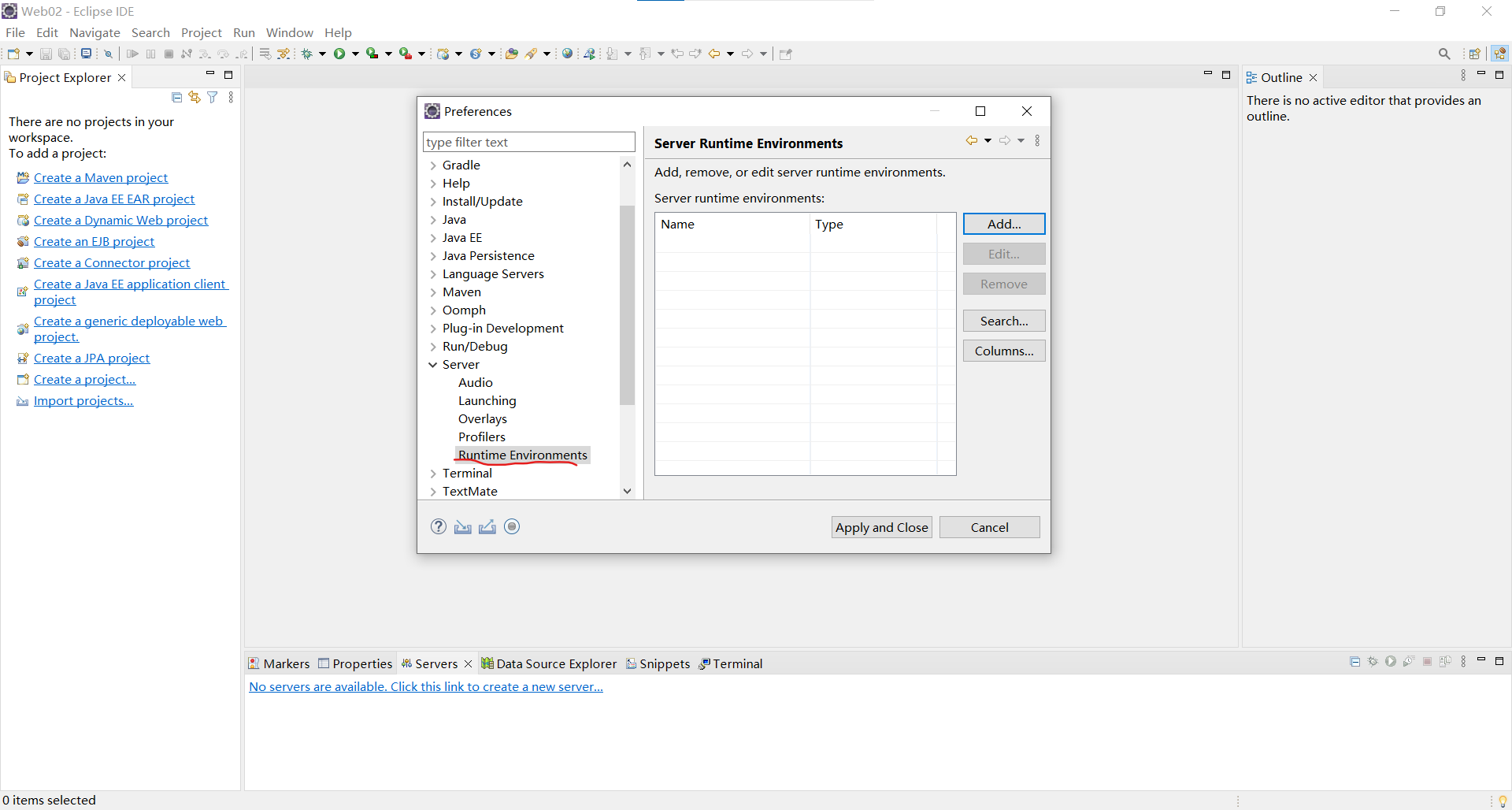1512x810 pixels.
Task: Click the Name column header
Action: pos(732,224)
